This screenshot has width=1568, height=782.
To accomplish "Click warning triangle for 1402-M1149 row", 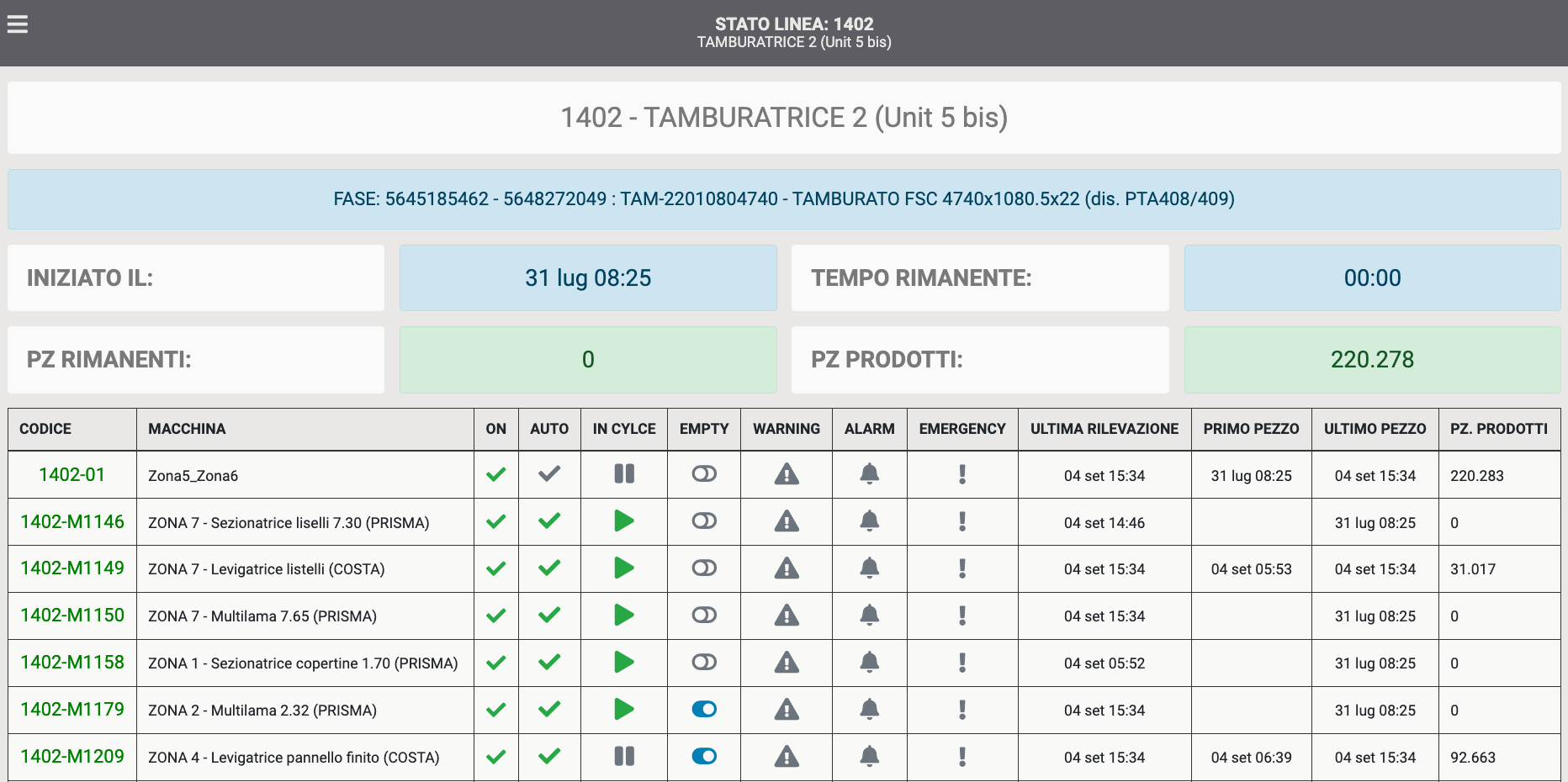I will 787,568.
